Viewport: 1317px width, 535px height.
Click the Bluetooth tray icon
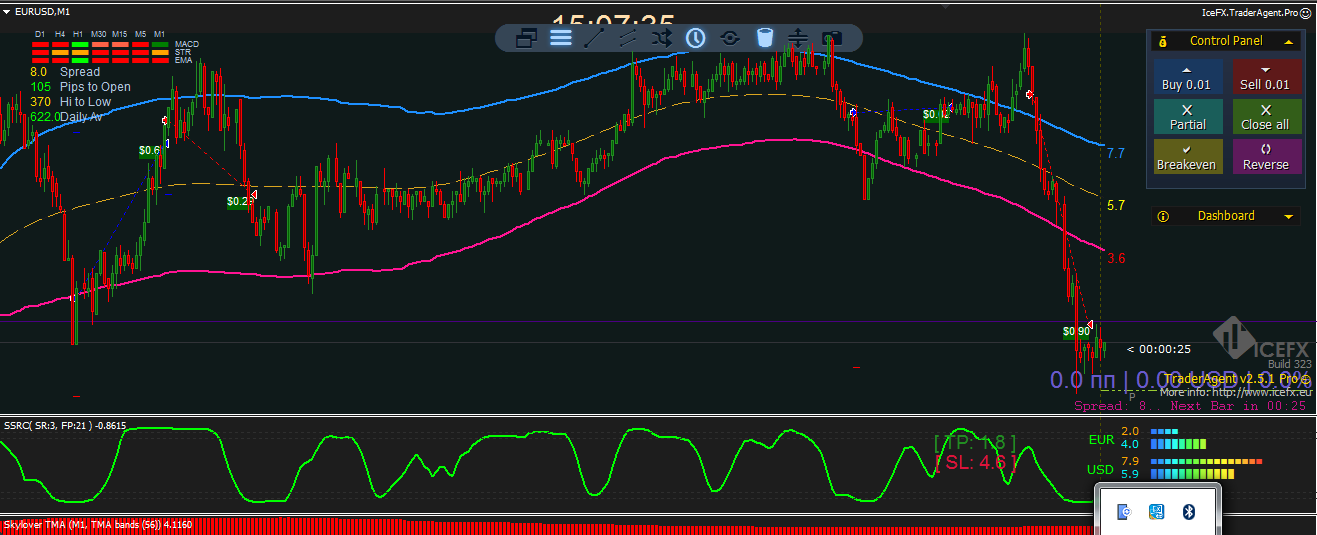pos(1190,512)
